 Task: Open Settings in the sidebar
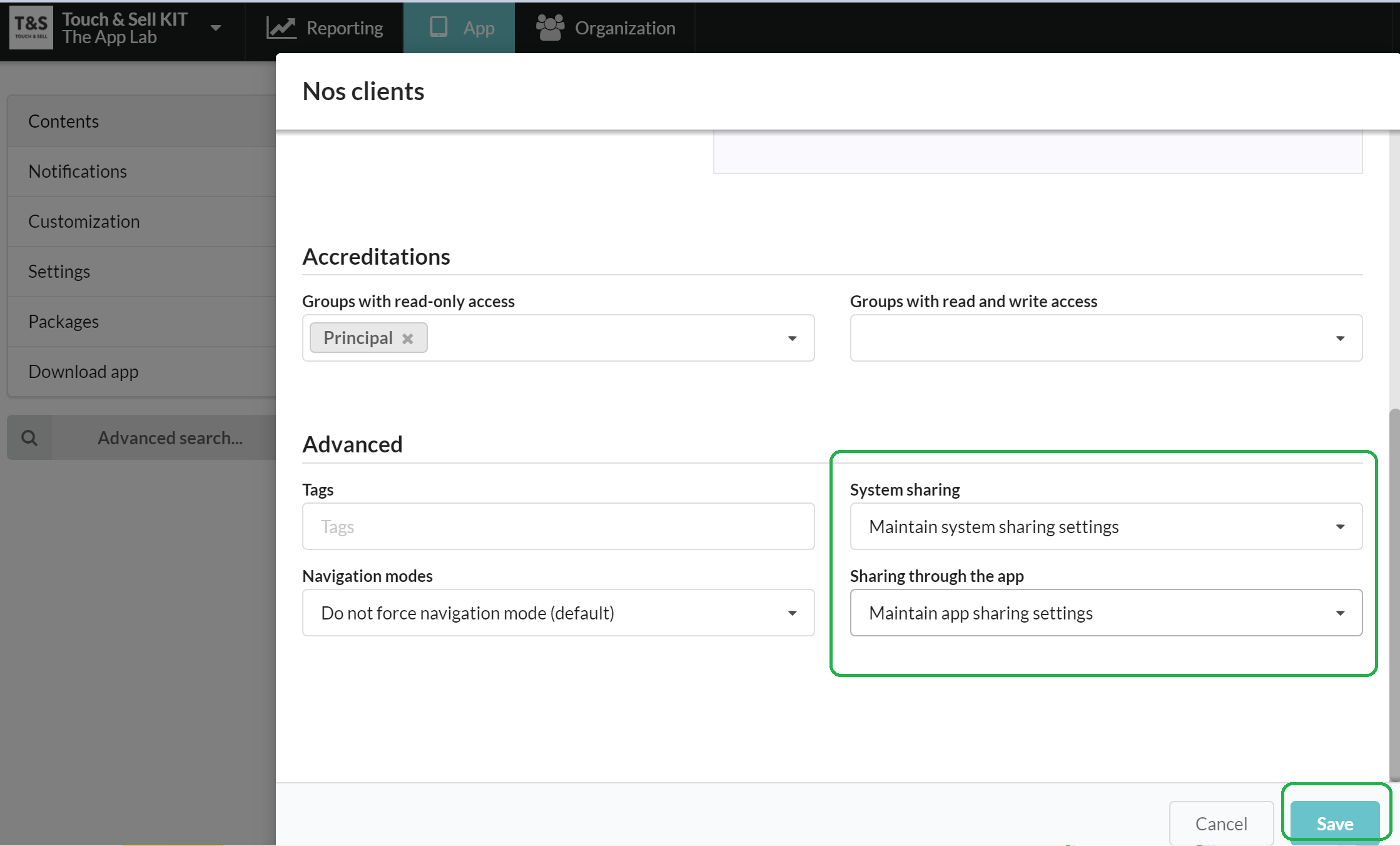click(142, 272)
